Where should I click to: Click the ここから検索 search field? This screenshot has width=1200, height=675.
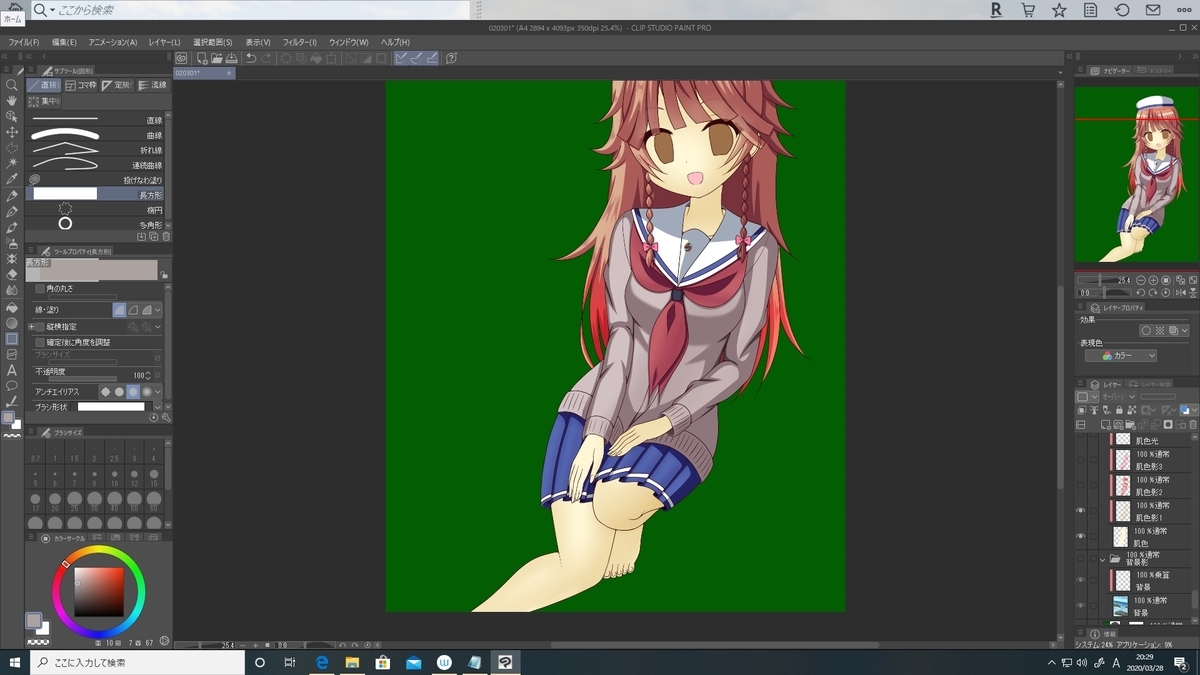tap(250, 10)
